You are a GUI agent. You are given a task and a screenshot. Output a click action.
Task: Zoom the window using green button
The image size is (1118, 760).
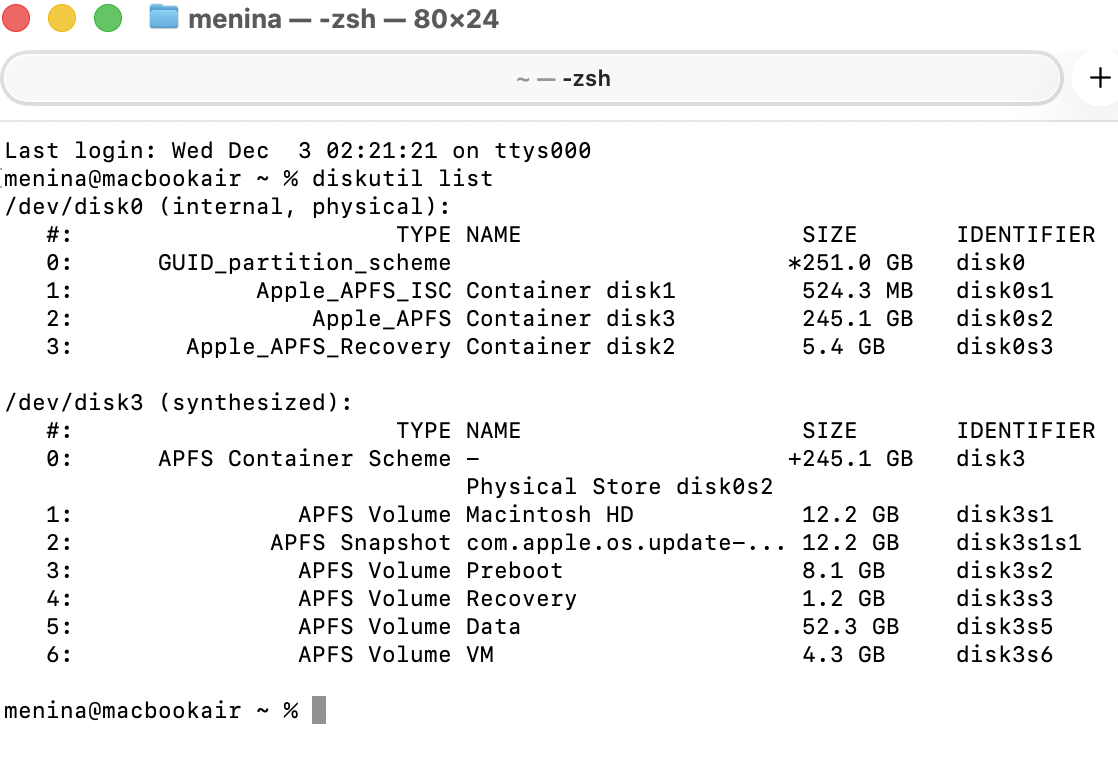point(107,18)
